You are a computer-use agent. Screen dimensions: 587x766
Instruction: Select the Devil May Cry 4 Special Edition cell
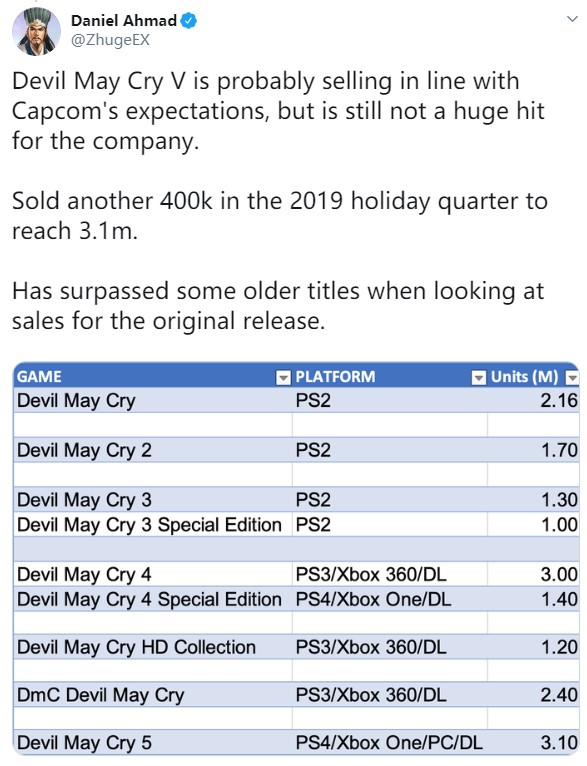[x=153, y=599]
